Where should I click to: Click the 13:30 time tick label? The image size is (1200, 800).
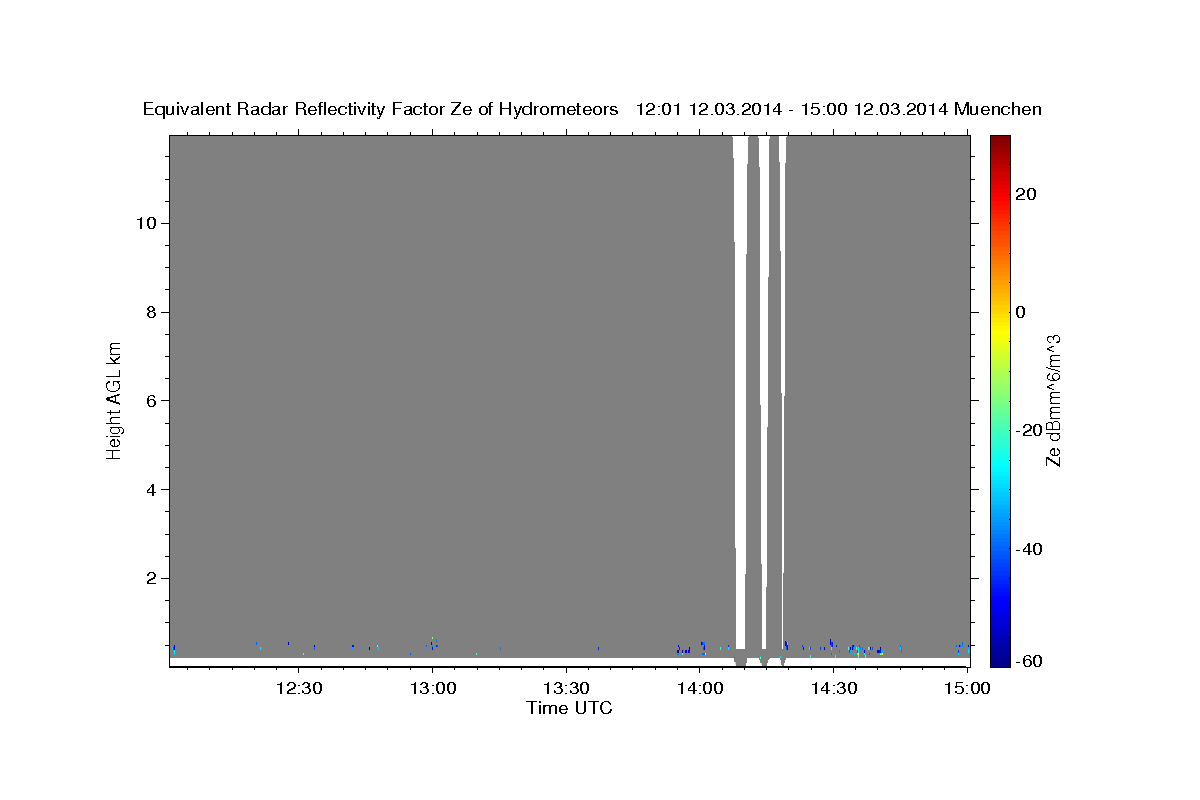[x=566, y=688]
